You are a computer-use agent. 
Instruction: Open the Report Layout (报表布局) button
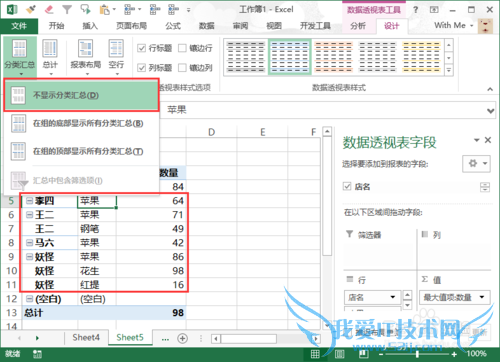[86, 57]
